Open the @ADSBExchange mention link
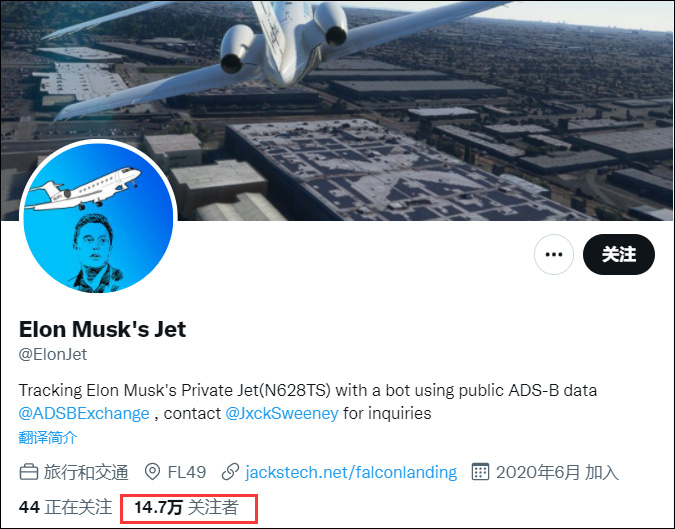Image resolution: width=675 pixels, height=529 pixels. click(x=84, y=413)
